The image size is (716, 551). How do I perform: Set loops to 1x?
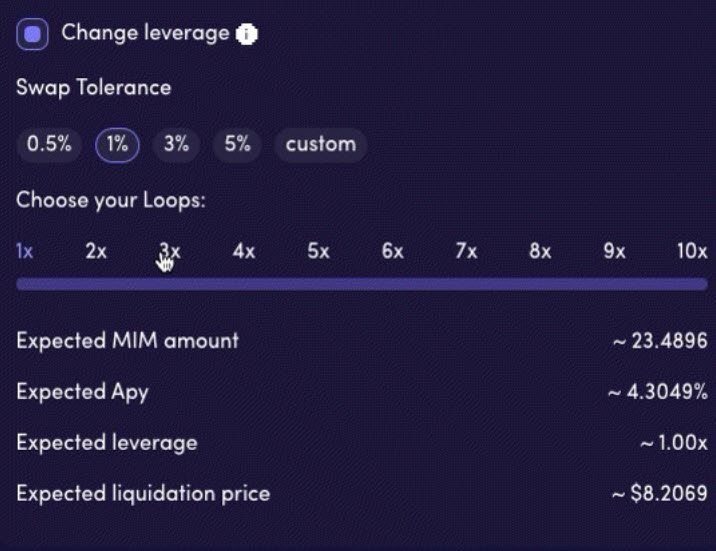coord(25,251)
